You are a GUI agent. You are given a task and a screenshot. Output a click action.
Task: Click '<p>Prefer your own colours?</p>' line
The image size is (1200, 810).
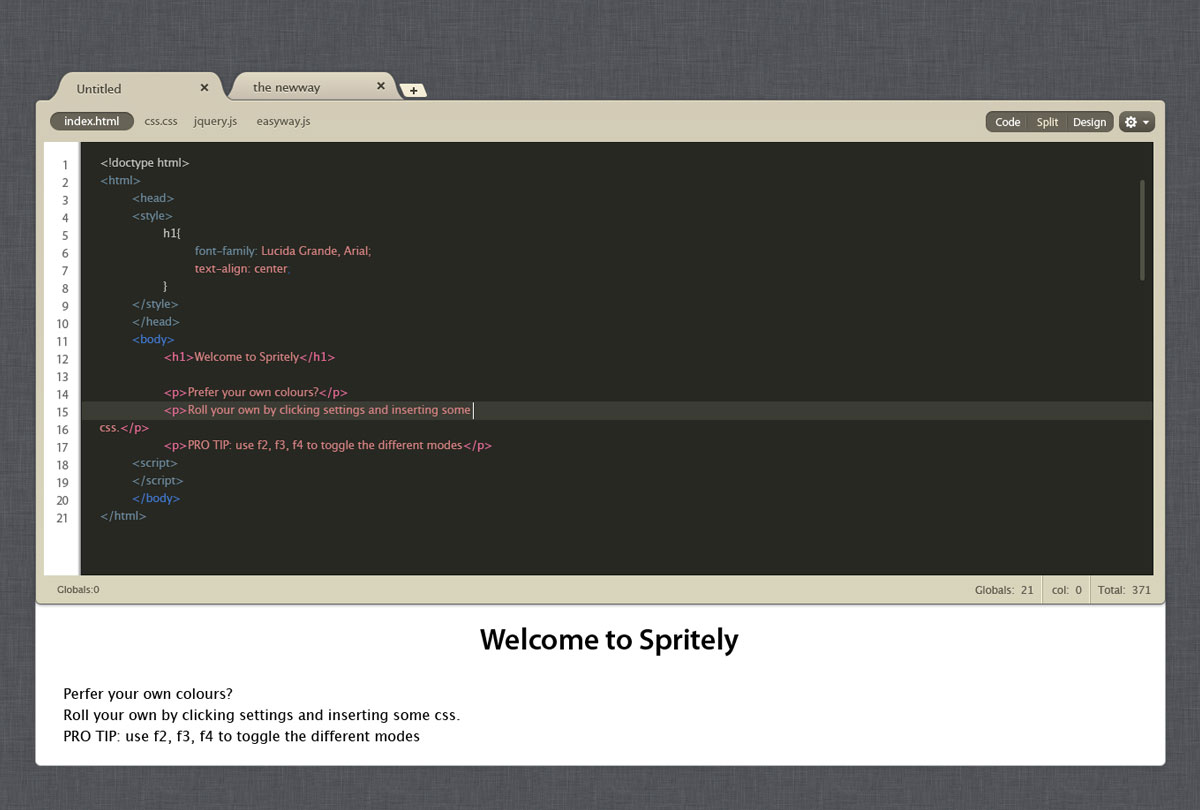(x=256, y=392)
